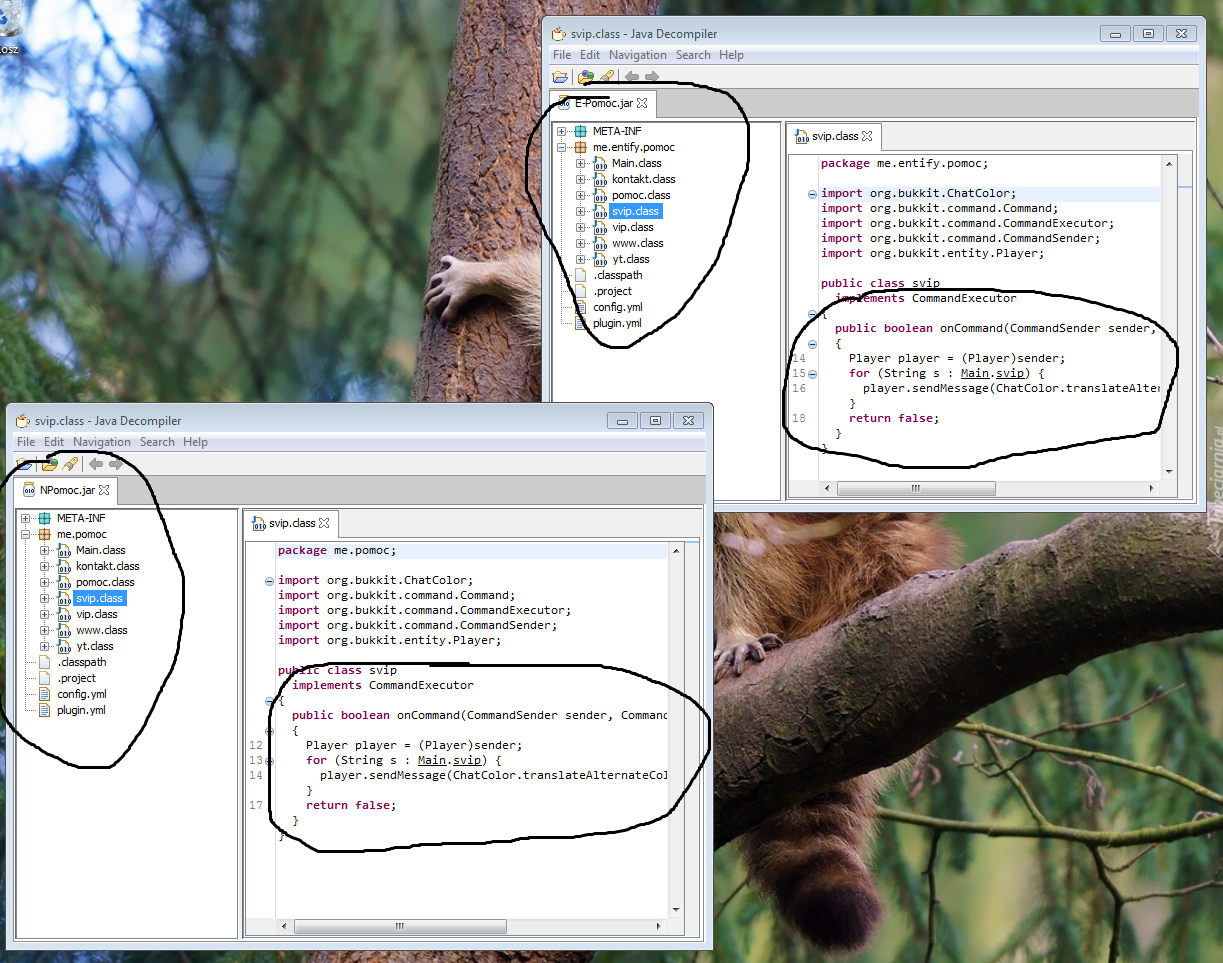Select .classpath in E-Pomoc.jar tree

617,275
